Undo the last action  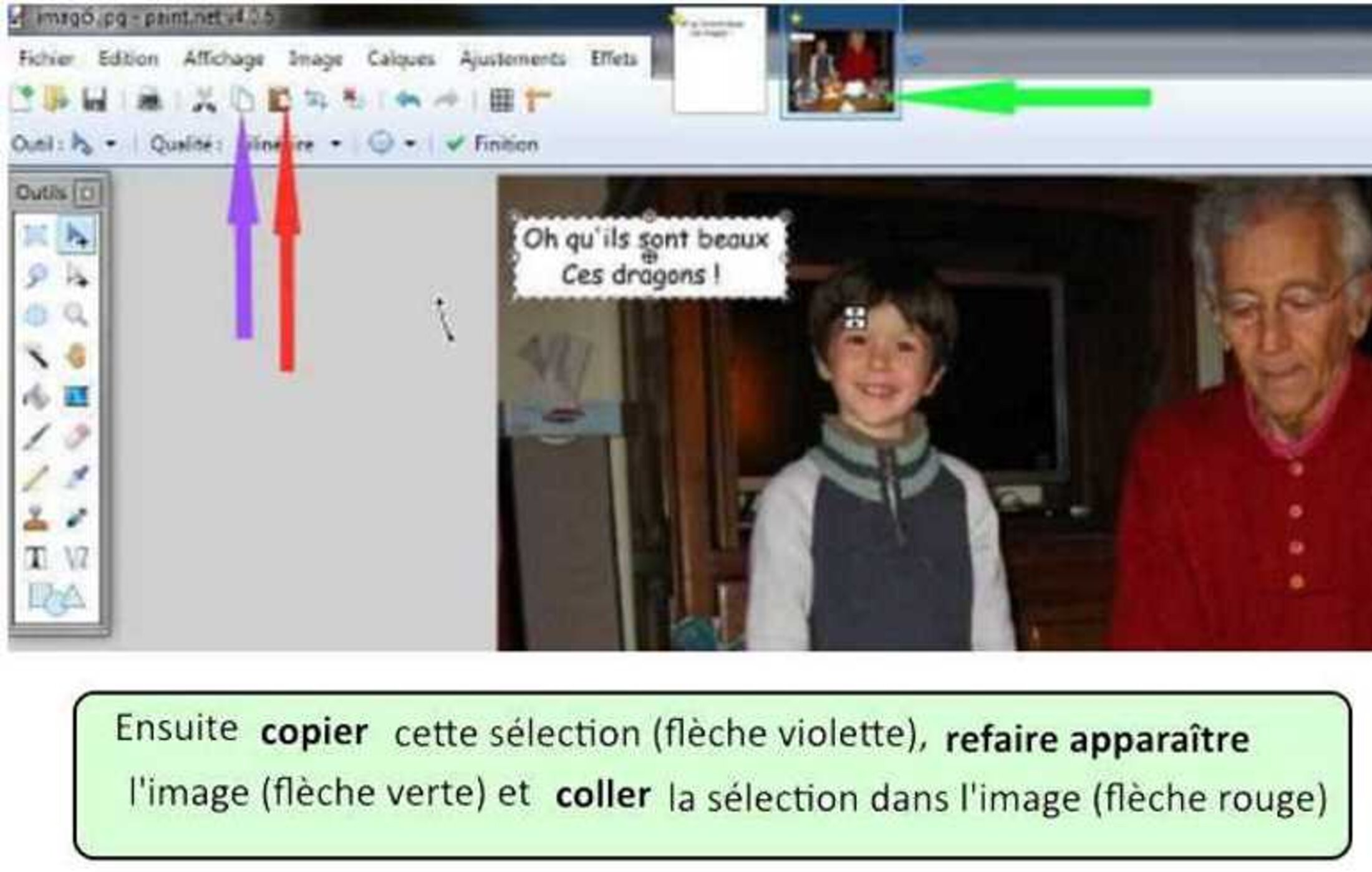[408, 100]
